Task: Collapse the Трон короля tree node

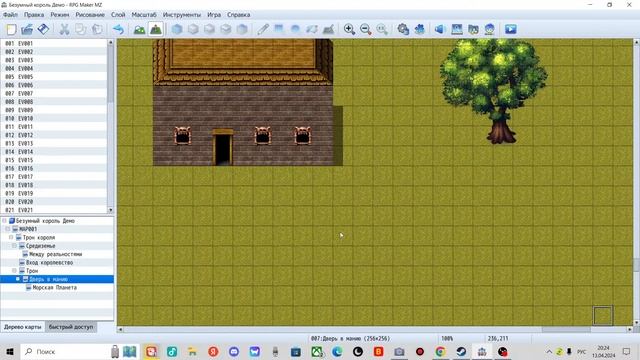Action: [x=11, y=237]
